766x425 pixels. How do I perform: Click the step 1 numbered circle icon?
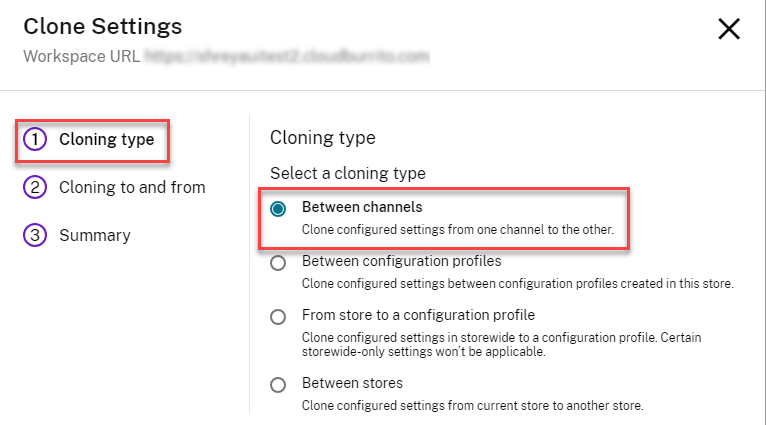(x=35, y=140)
